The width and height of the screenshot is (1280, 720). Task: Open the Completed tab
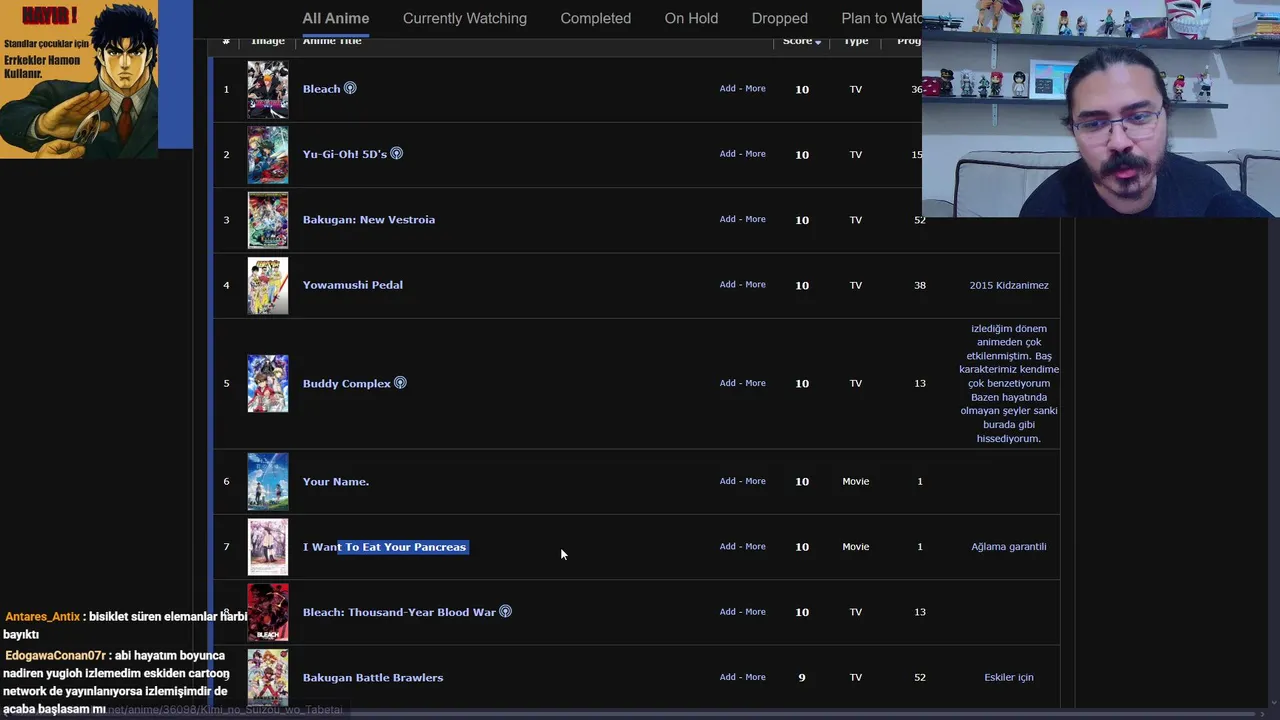click(596, 18)
